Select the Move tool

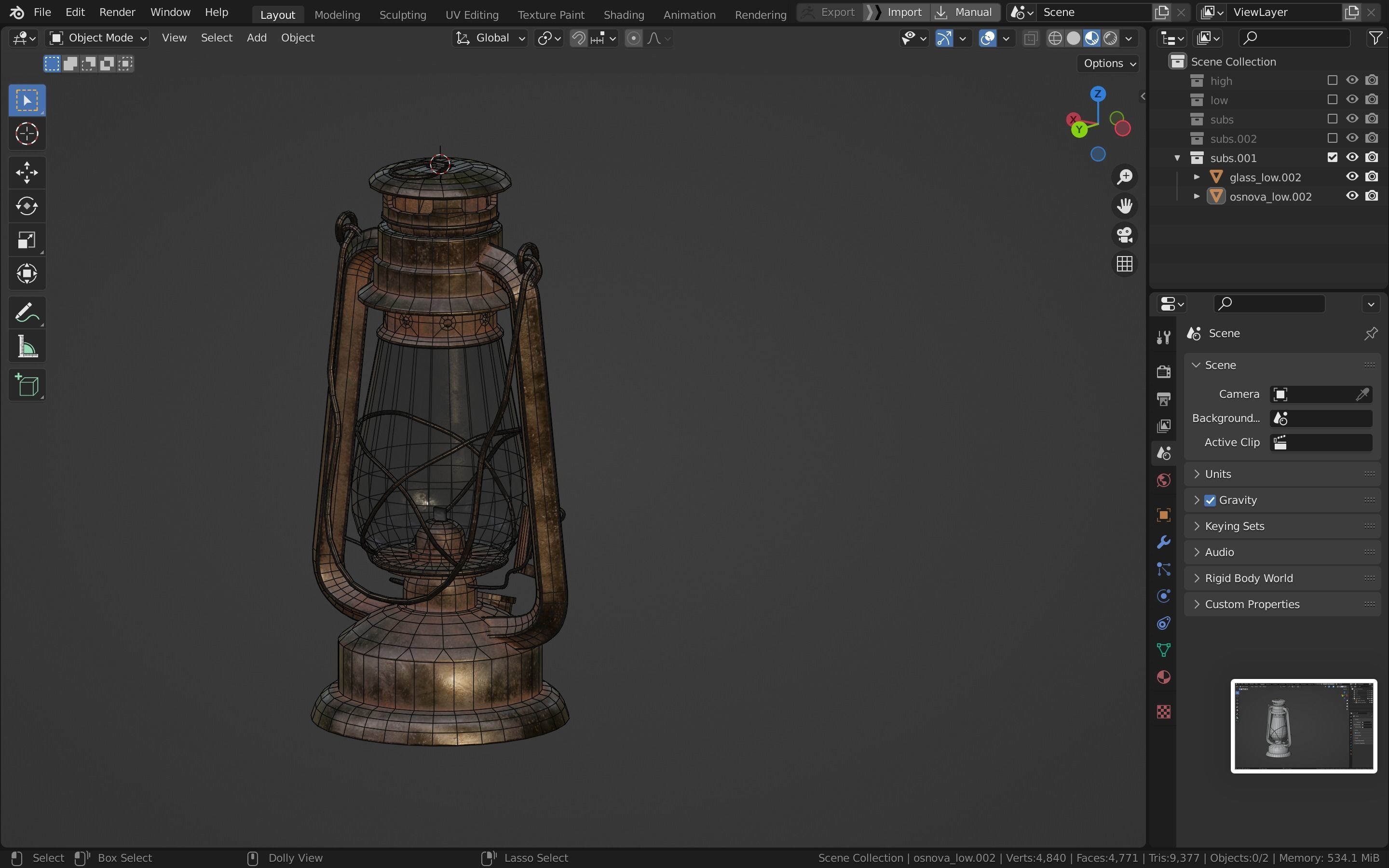27,172
